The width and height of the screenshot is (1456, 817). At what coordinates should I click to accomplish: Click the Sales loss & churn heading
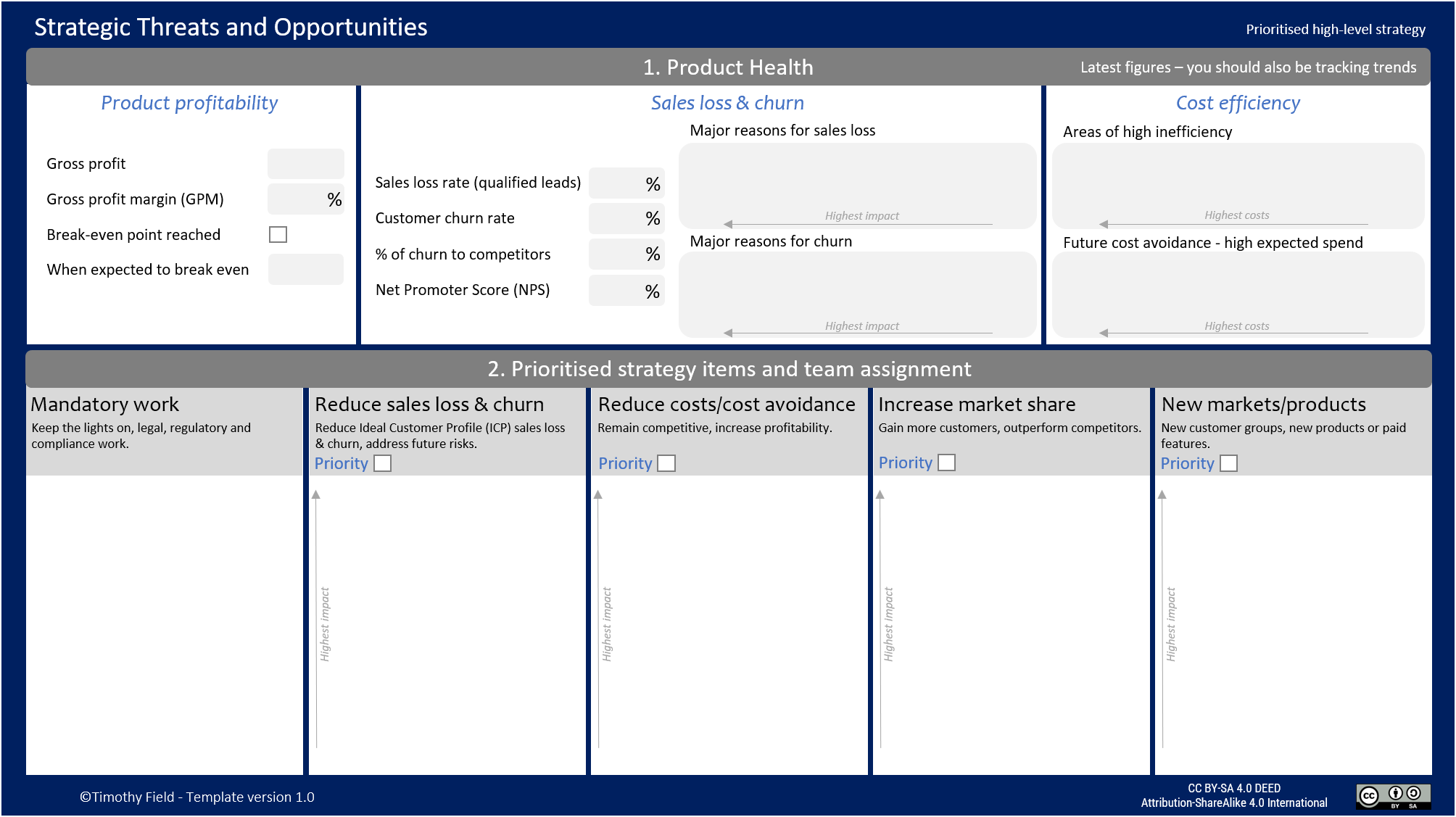[x=727, y=103]
